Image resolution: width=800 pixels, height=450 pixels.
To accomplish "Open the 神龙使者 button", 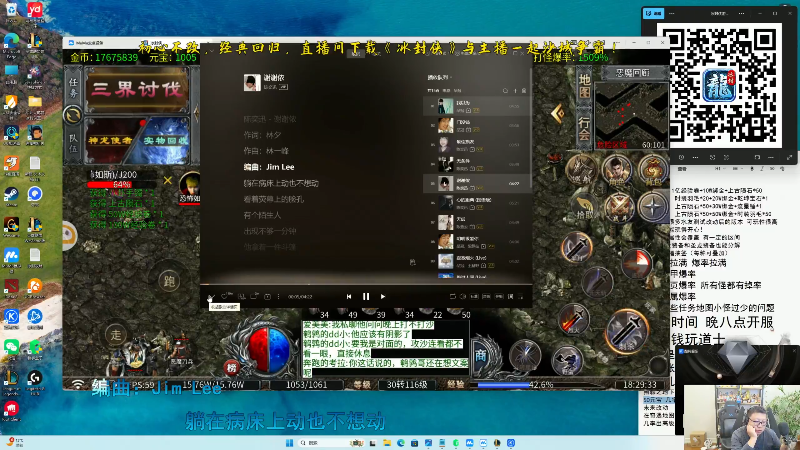I will [x=110, y=140].
